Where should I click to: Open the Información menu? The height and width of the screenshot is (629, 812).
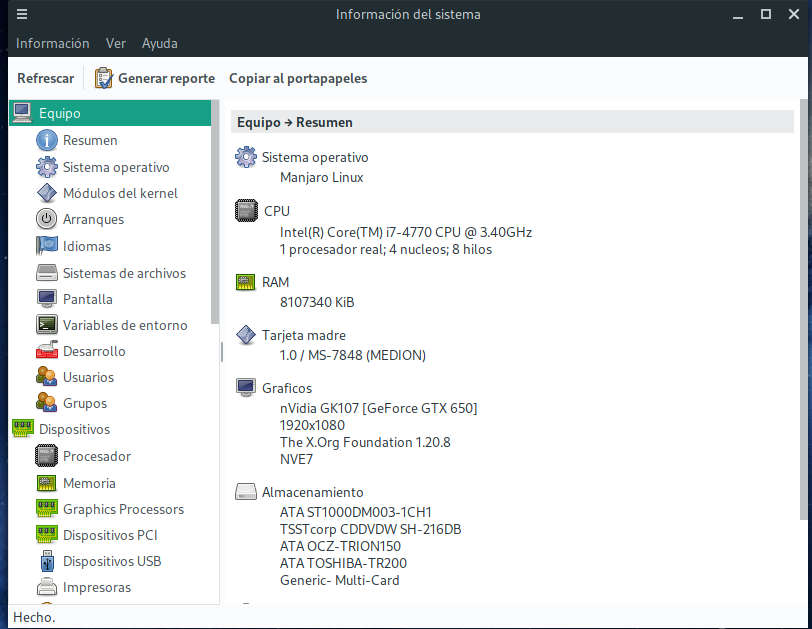(x=52, y=43)
